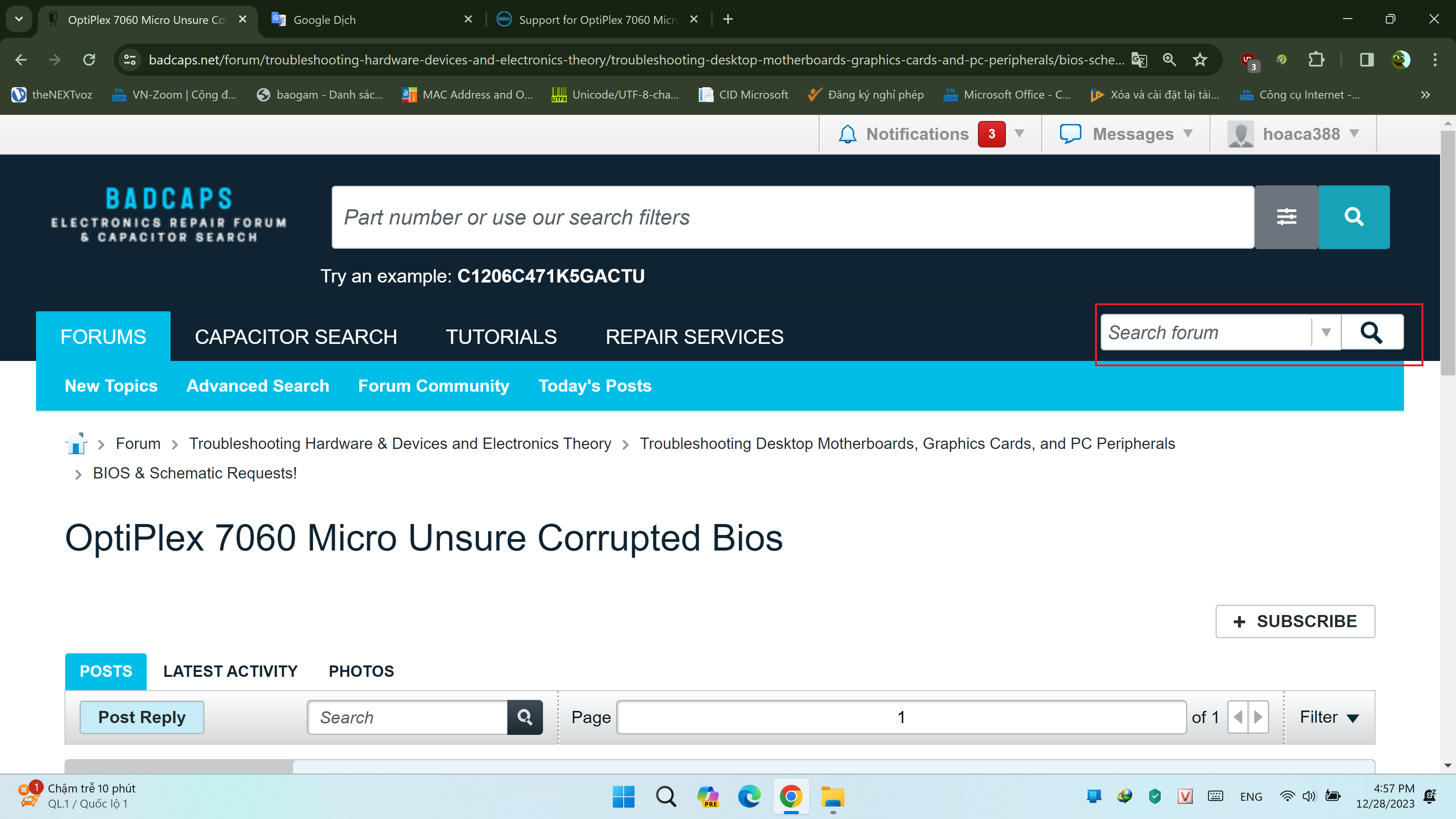This screenshot has height=819, width=1456.
Task: Click the forum search magnifier icon
Action: point(1371,333)
